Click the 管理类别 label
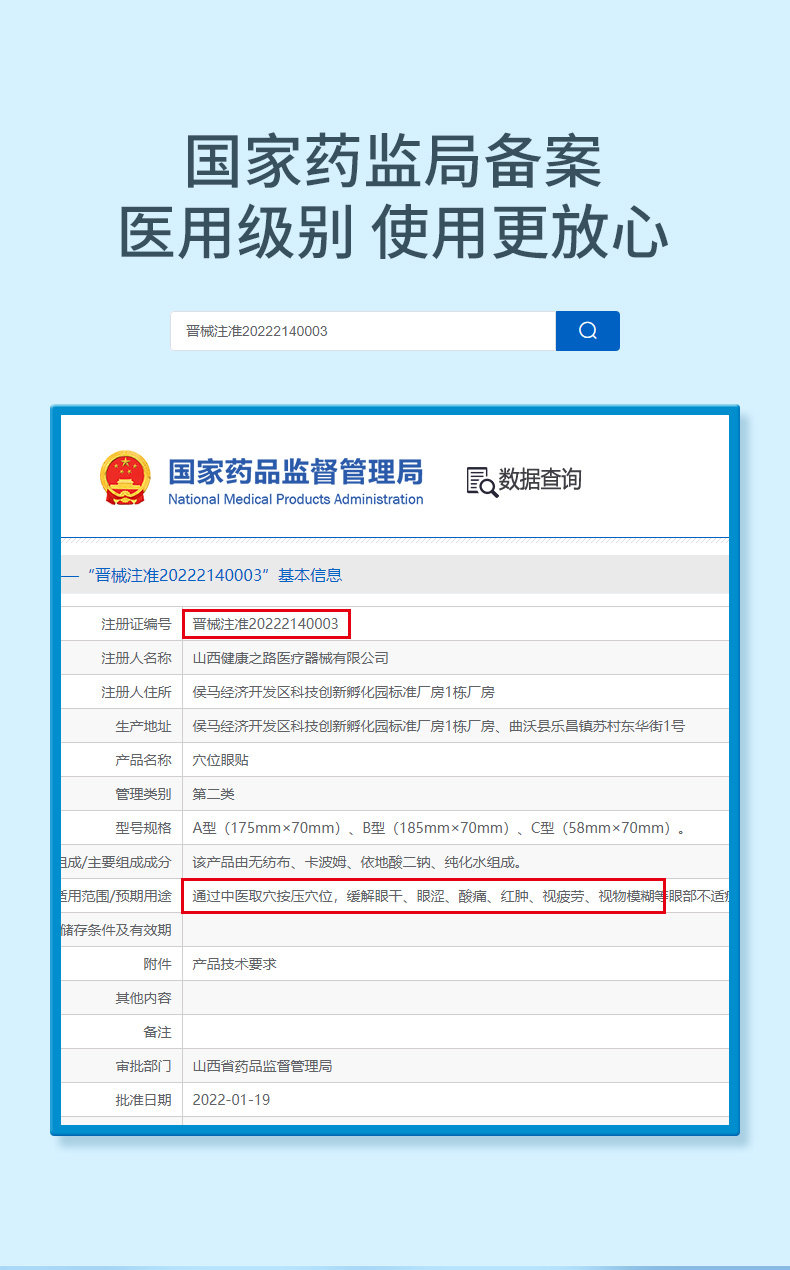790x1270 pixels. pyautogui.click(x=143, y=794)
